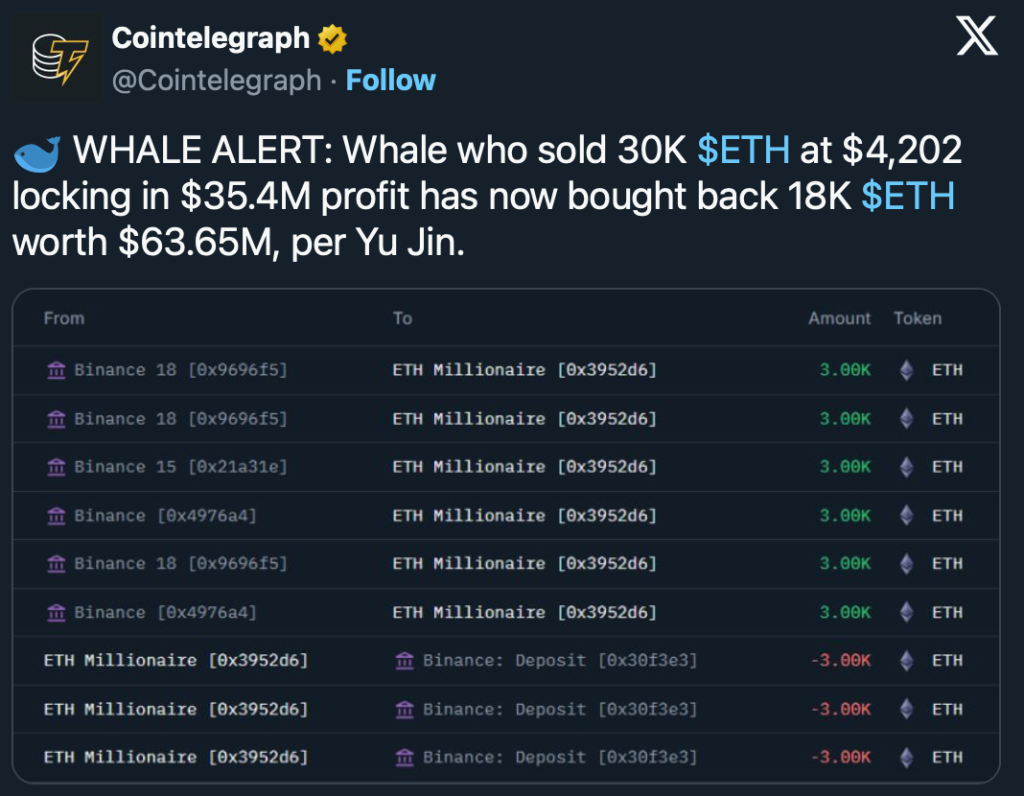Screen dimensions: 1024x796
Task: Open the second $ETH cashtag link
Action: [907, 197]
